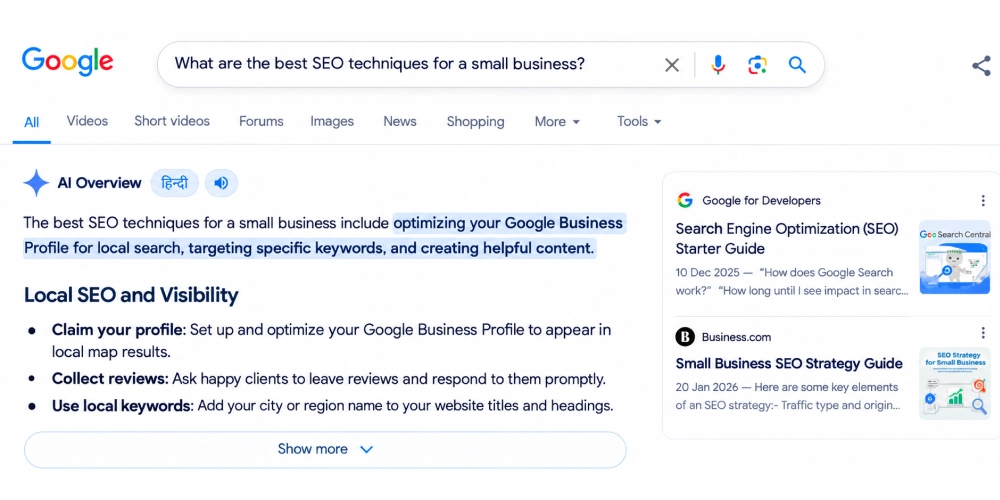Play the AI Overview audio speaker icon
Viewport: 1000px width, 500px height.
tap(221, 183)
